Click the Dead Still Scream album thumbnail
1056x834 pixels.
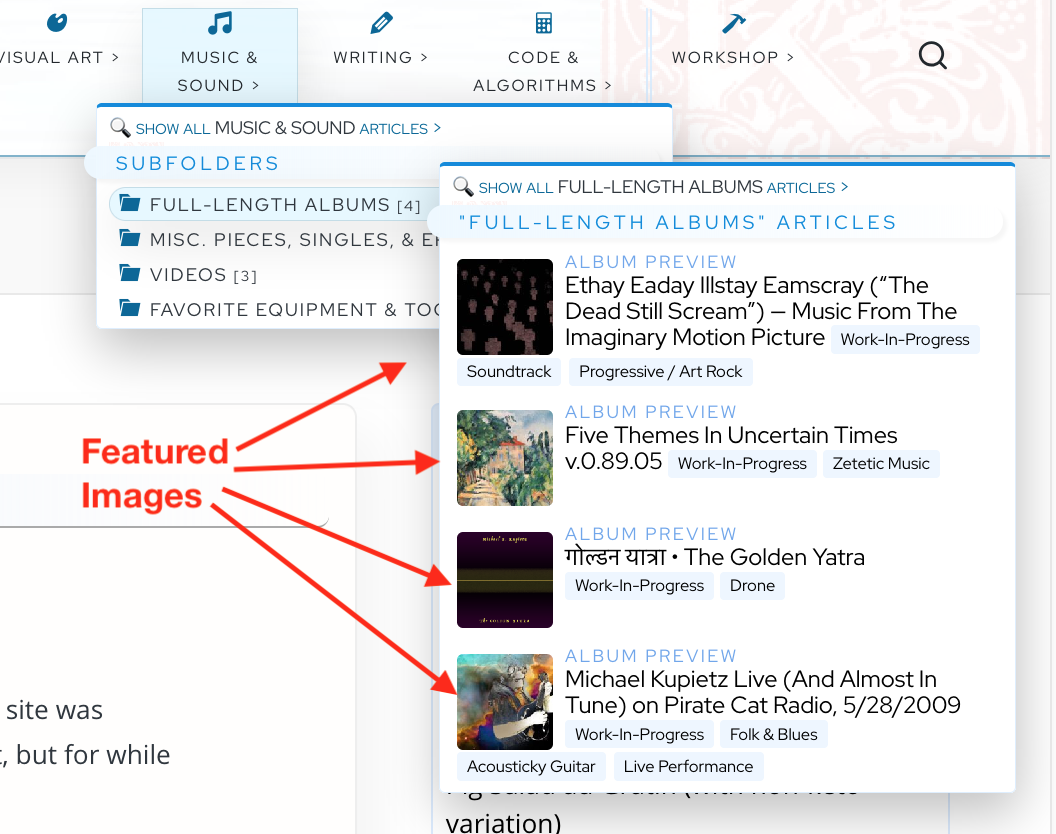[504, 307]
